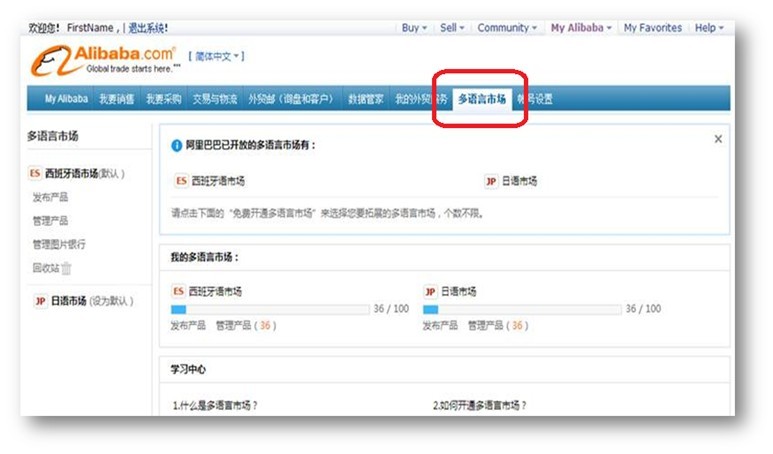773x454 pixels.
Task: Open 管理图片银行 in sidebar
Action: [x=59, y=244]
